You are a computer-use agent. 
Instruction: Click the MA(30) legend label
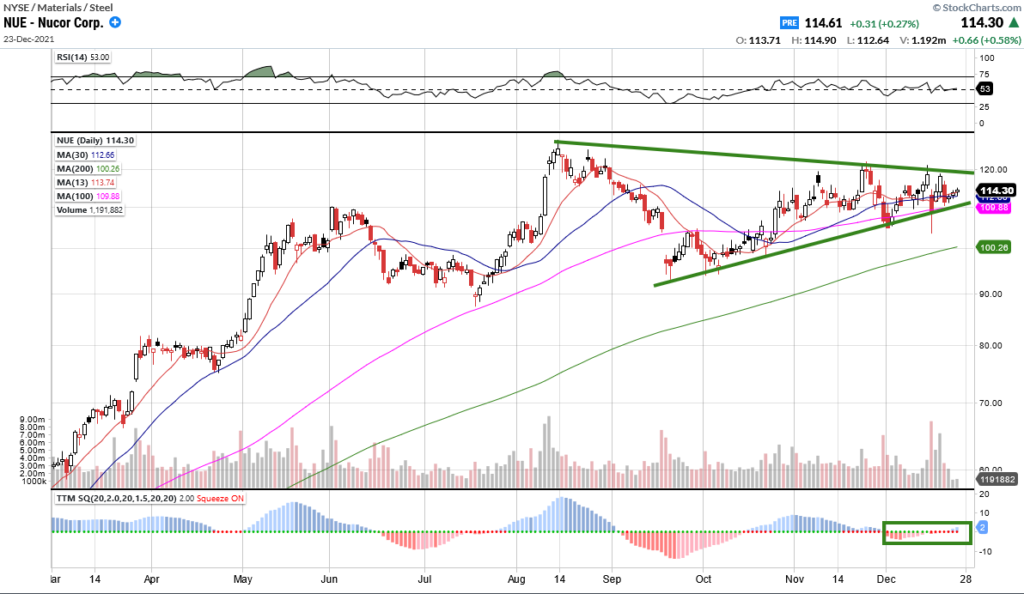tap(87, 155)
